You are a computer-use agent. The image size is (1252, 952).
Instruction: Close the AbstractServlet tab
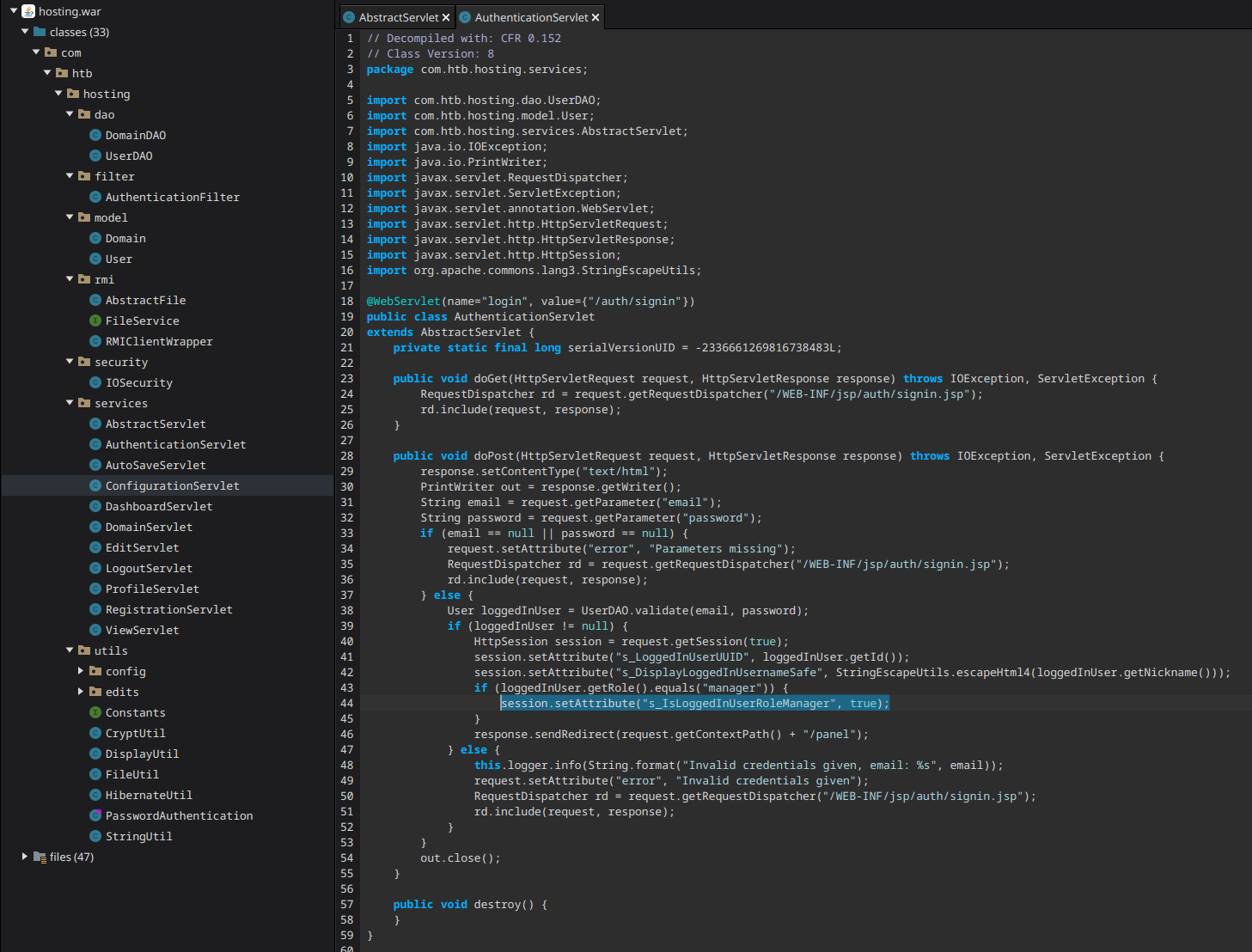click(x=446, y=17)
